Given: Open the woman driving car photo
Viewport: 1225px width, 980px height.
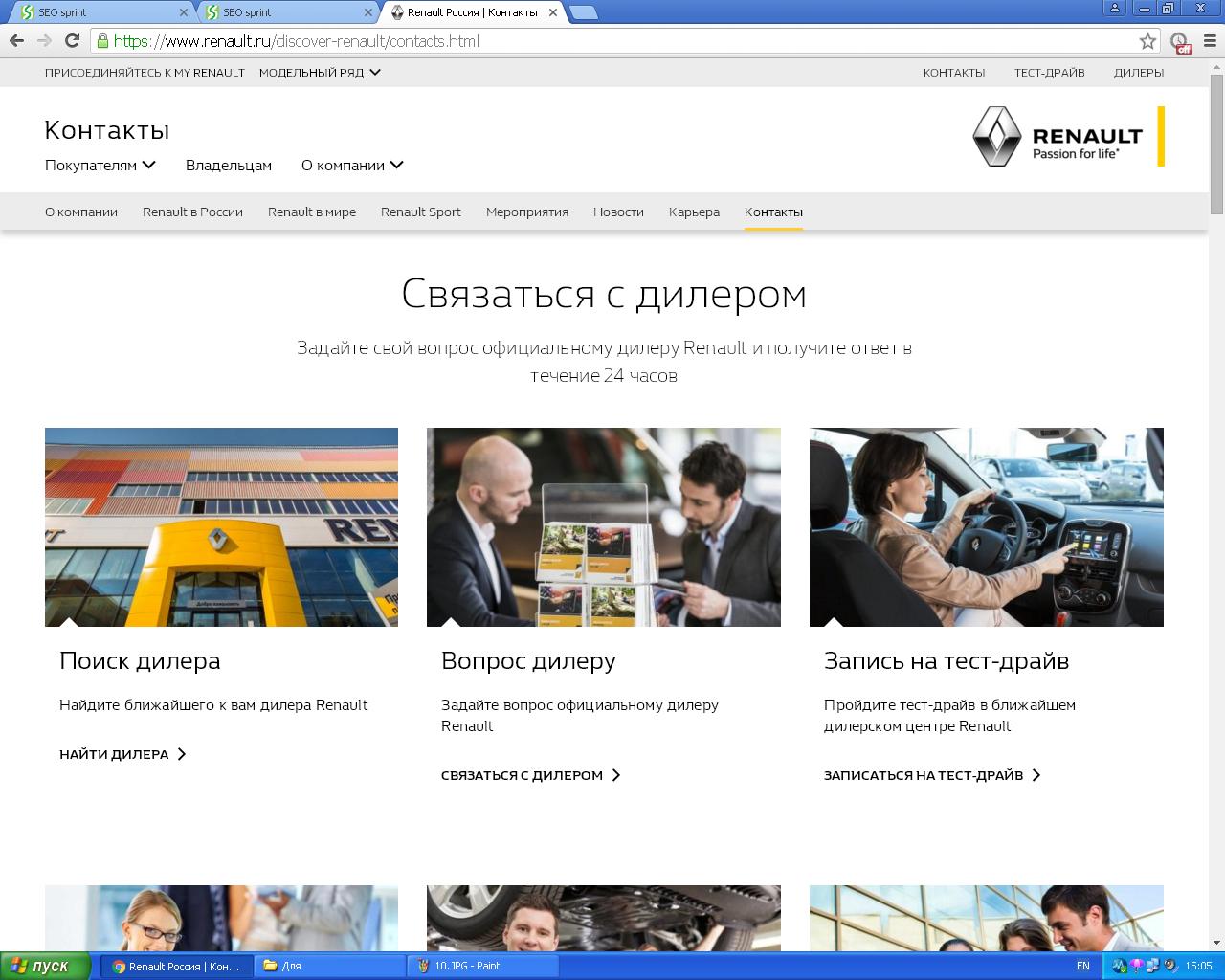Looking at the screenshot, I should [x=987, y=527].
